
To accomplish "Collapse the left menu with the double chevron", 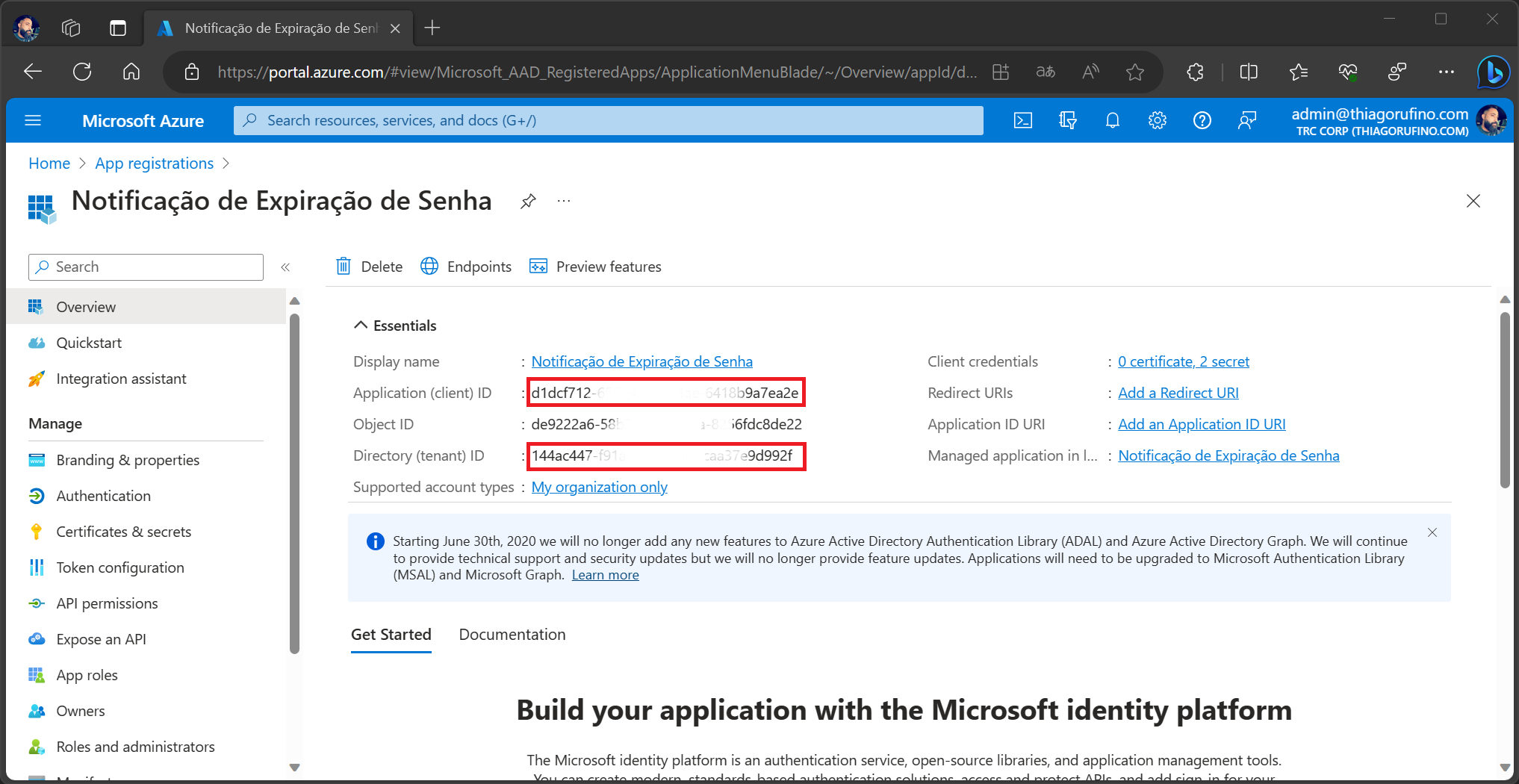I will (x=285, y=267).
